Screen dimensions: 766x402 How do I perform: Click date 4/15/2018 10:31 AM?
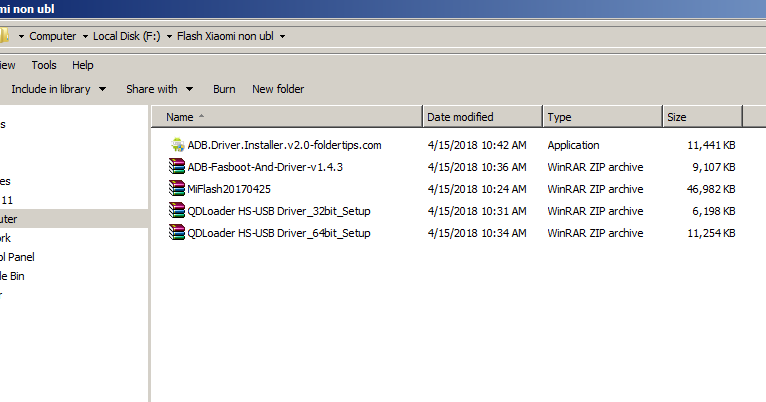(x=477, y=211)
